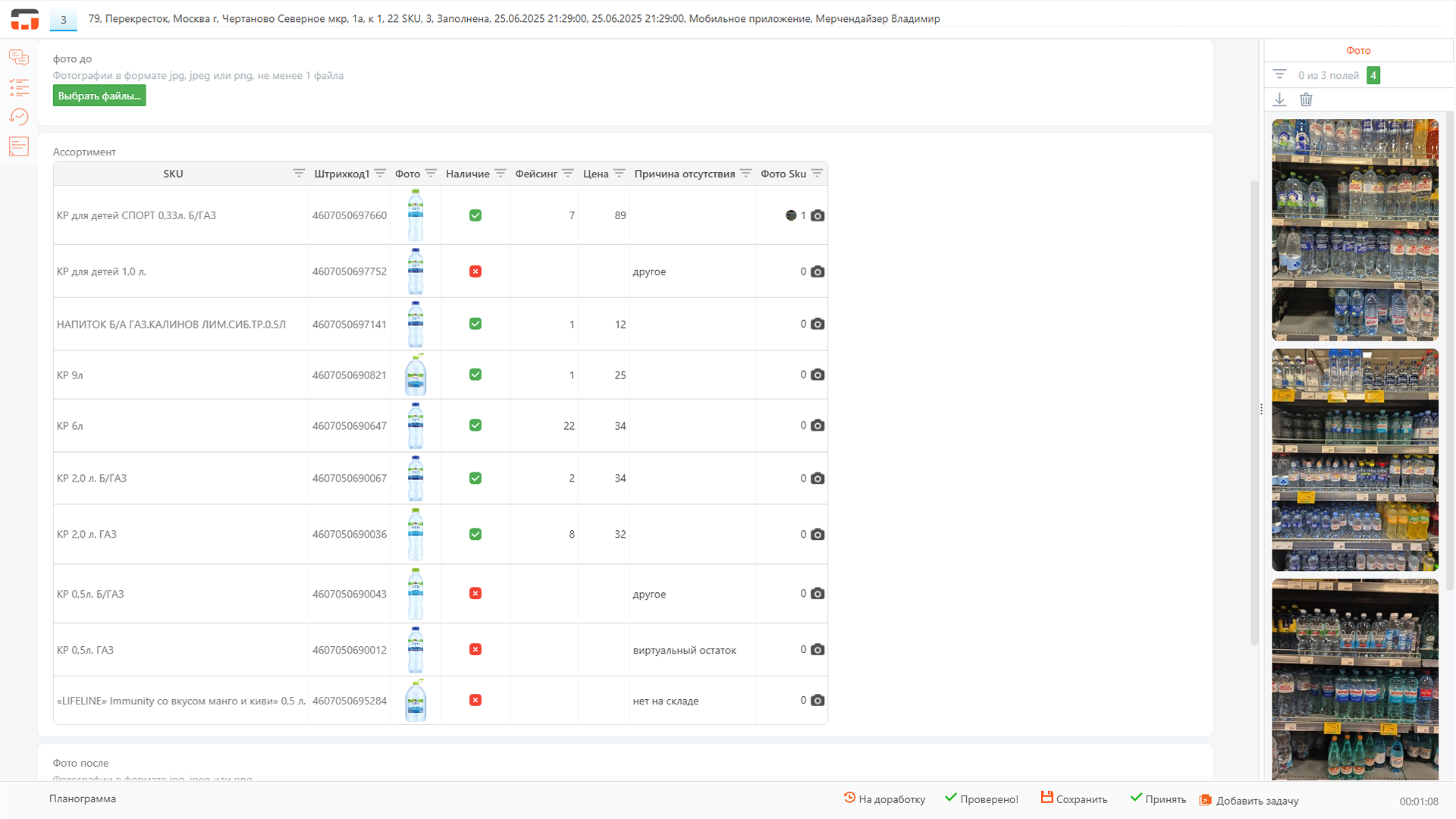The image size is (1456, 819).
Task: Click camera icon for КР 6л row
Action: [x=817, y=425]
